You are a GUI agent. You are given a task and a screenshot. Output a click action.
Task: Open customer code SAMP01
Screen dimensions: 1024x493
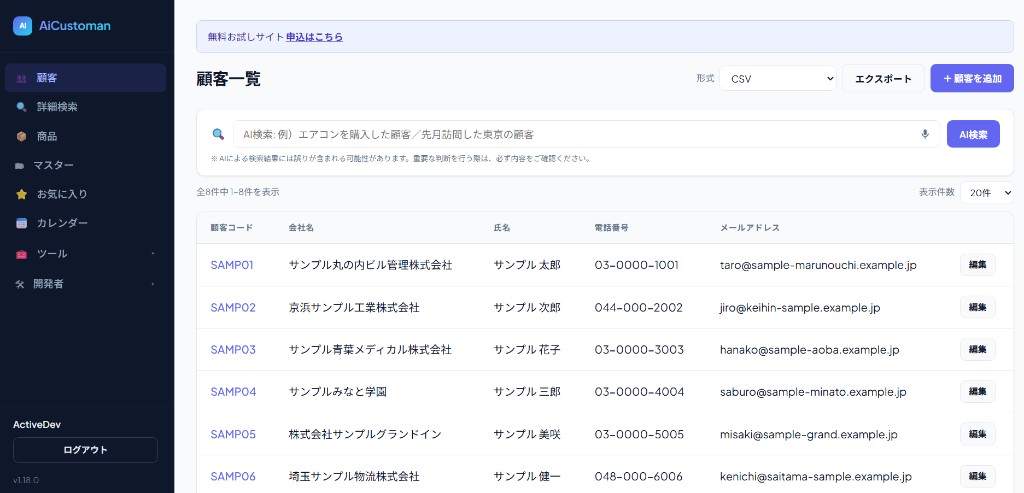coord(232,265)
